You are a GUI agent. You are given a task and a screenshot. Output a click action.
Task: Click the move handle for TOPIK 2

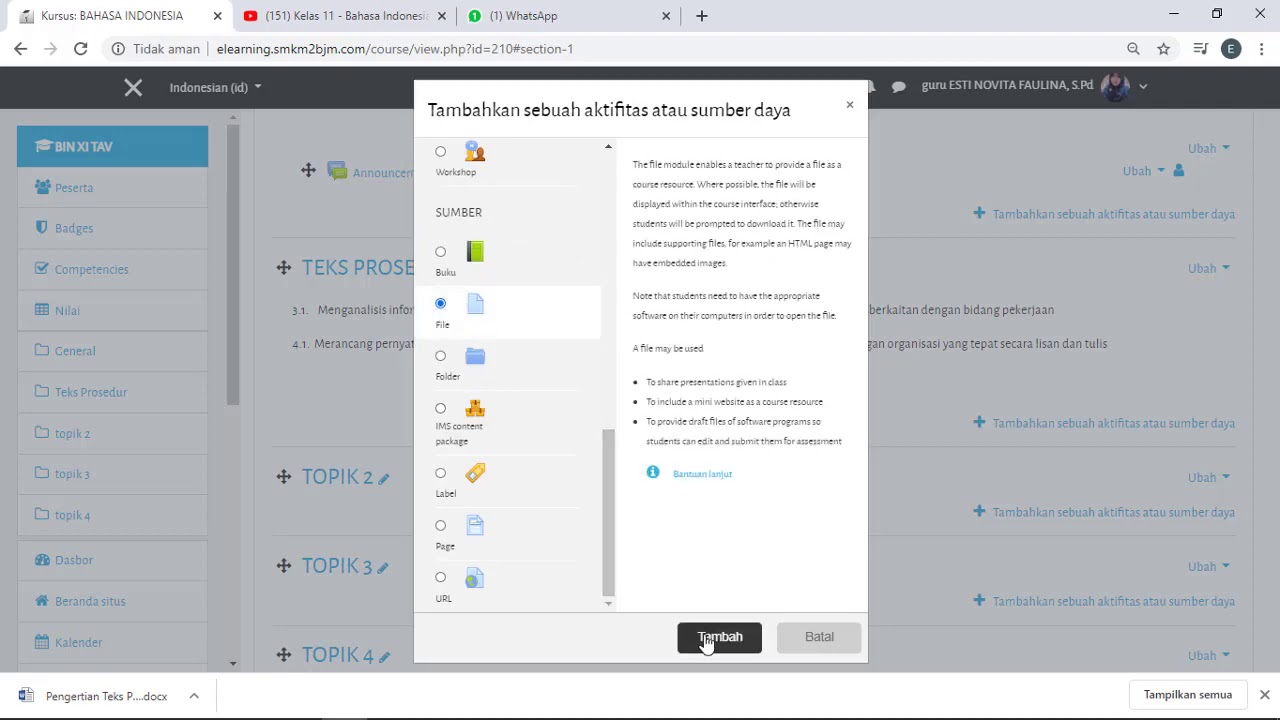pos(284,477)
